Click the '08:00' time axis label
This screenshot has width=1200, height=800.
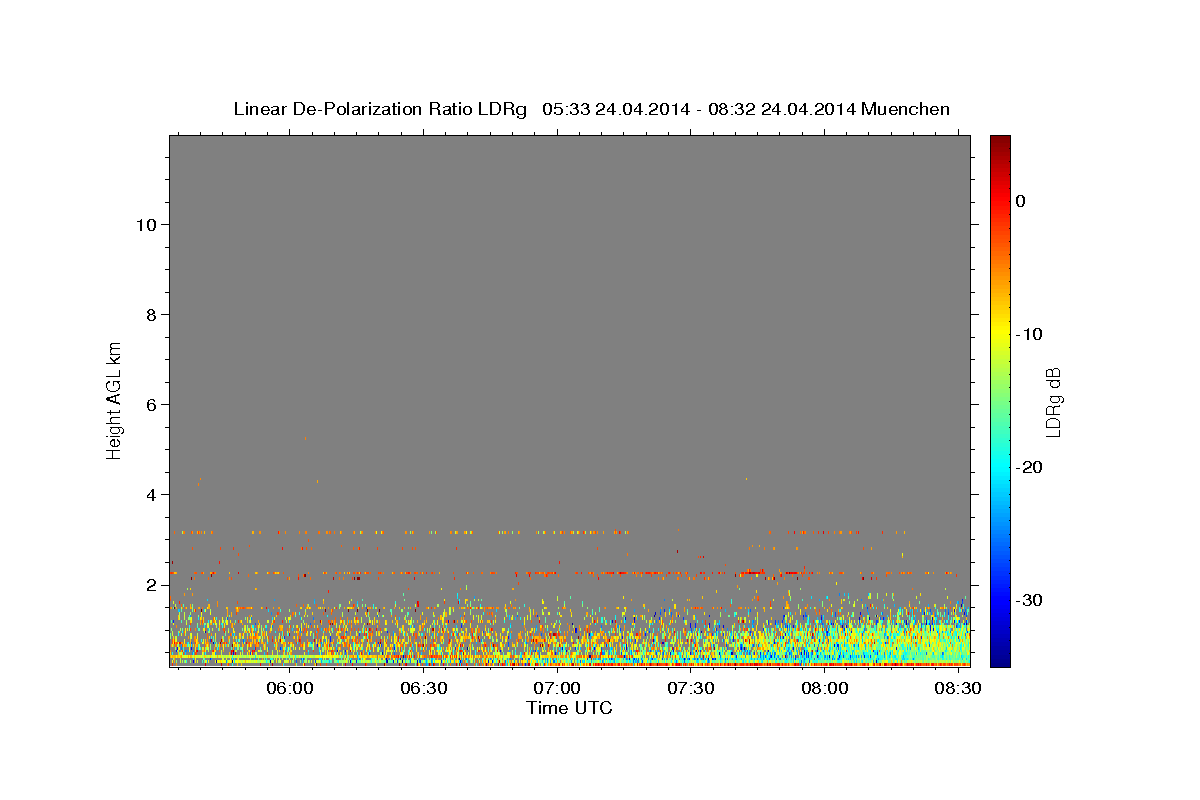tap(824, 689)
